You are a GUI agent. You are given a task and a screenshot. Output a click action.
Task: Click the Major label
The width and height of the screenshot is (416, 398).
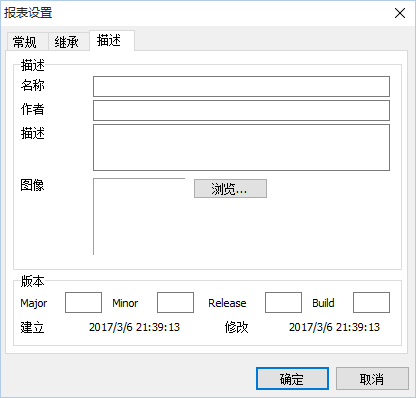click(x=34, y=303)
